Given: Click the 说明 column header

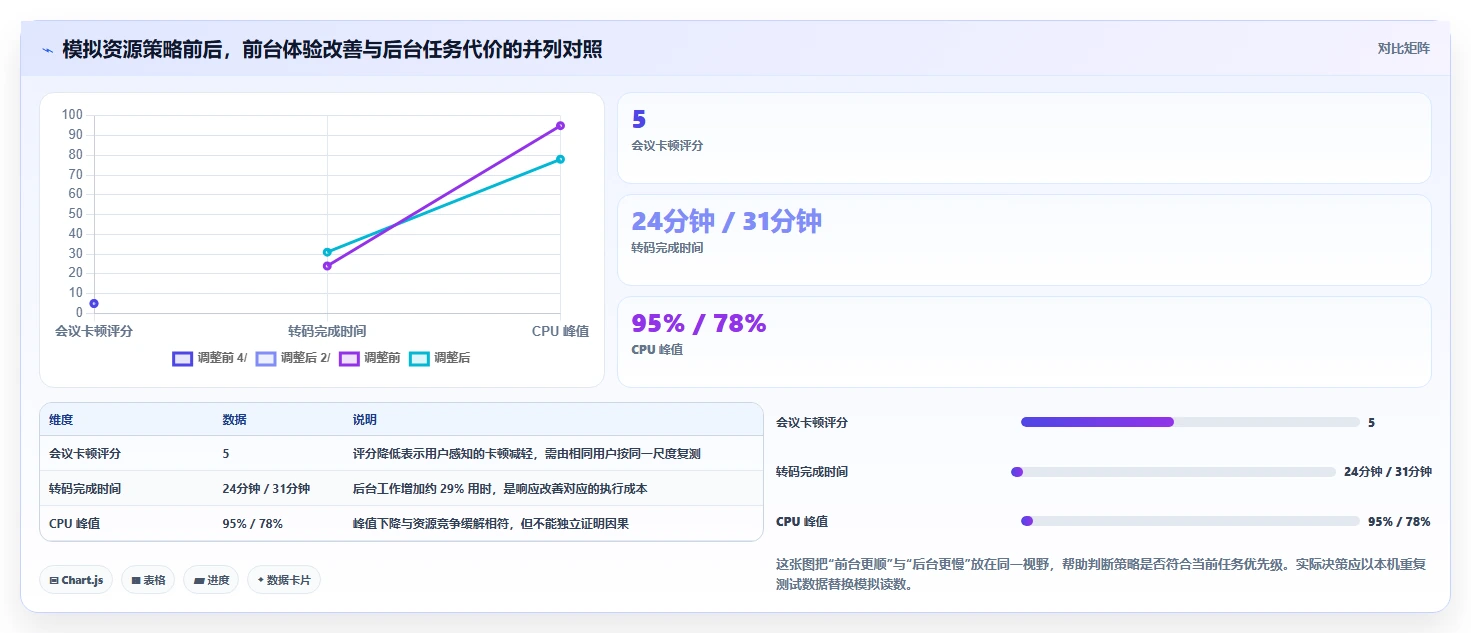Looking at the screenshot, I should click(365, 420).
